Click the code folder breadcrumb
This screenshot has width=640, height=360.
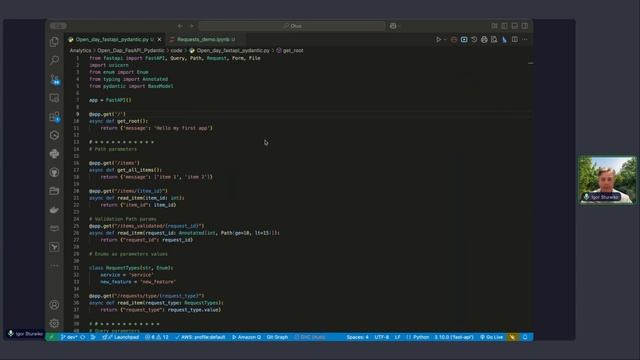pyautogui.click(x=176, y=51)
